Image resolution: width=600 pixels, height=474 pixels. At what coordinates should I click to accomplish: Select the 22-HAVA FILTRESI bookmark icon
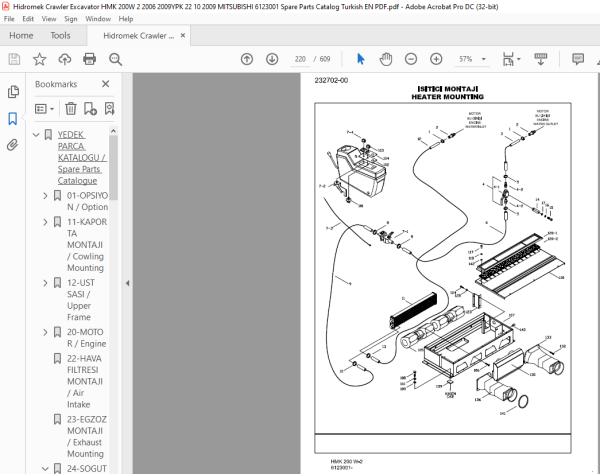57,358
